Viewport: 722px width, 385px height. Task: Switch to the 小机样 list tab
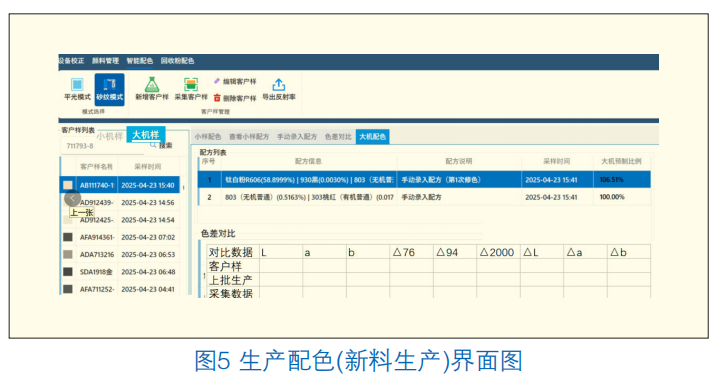tap(110, 136)
